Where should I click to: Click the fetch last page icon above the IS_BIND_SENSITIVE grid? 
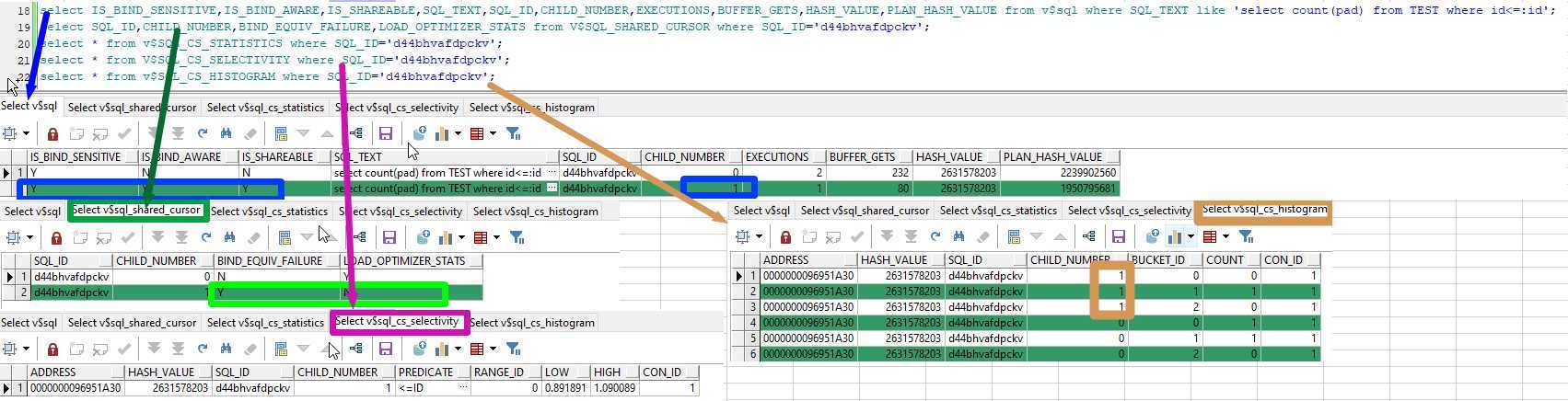pyautogui.click(x=178, y=133)
